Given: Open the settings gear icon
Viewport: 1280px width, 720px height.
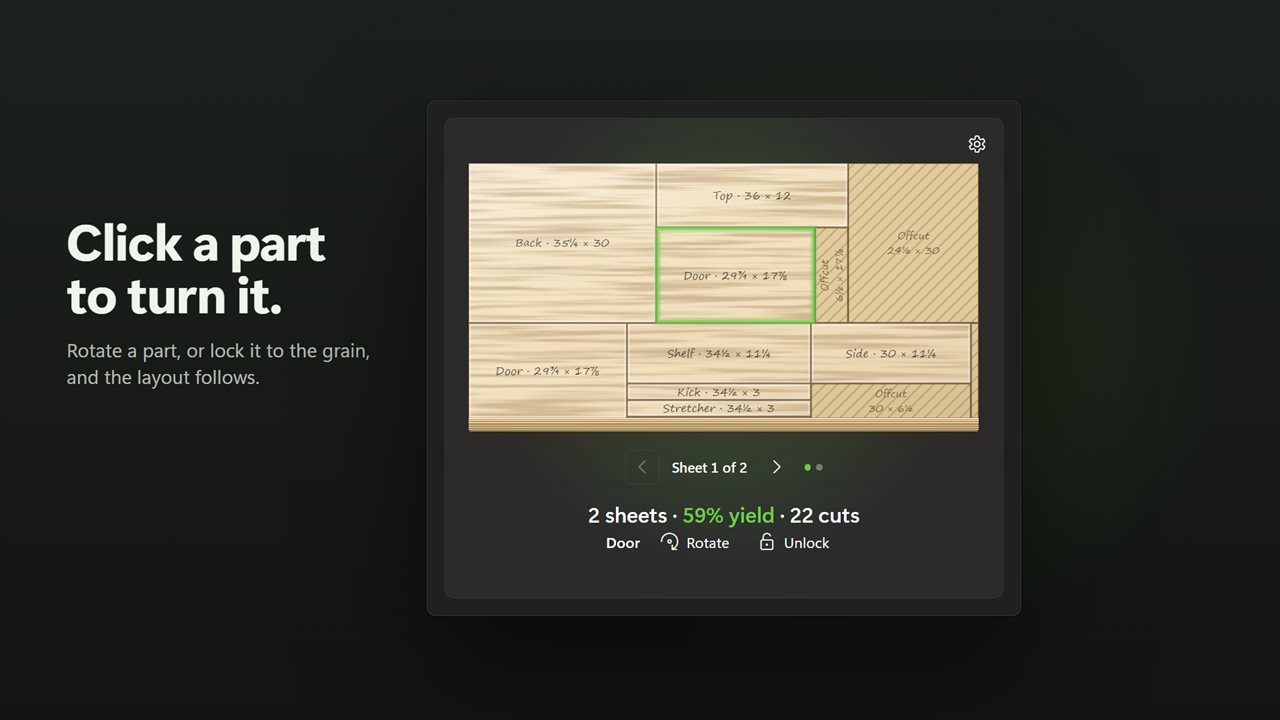Looking at the screenshot, I should tap(977, 144).
